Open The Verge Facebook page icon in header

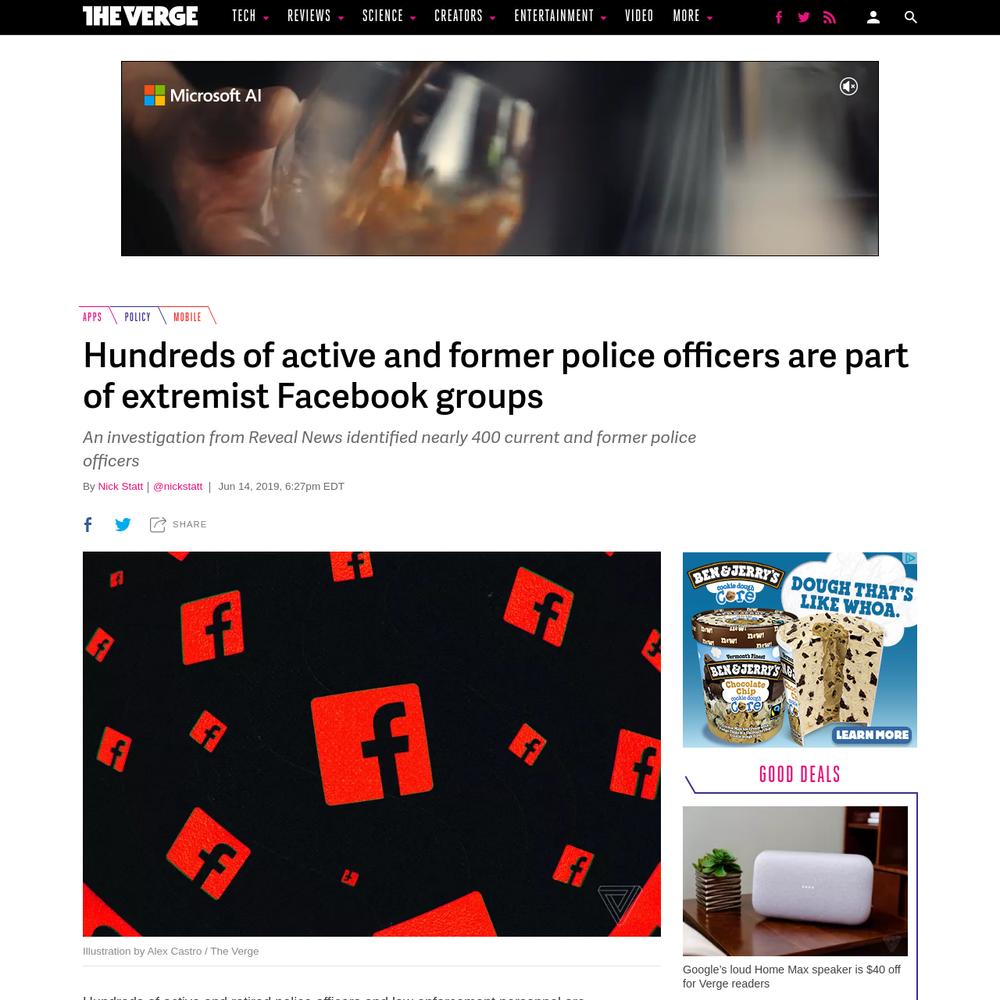click(x=779, y=17)
